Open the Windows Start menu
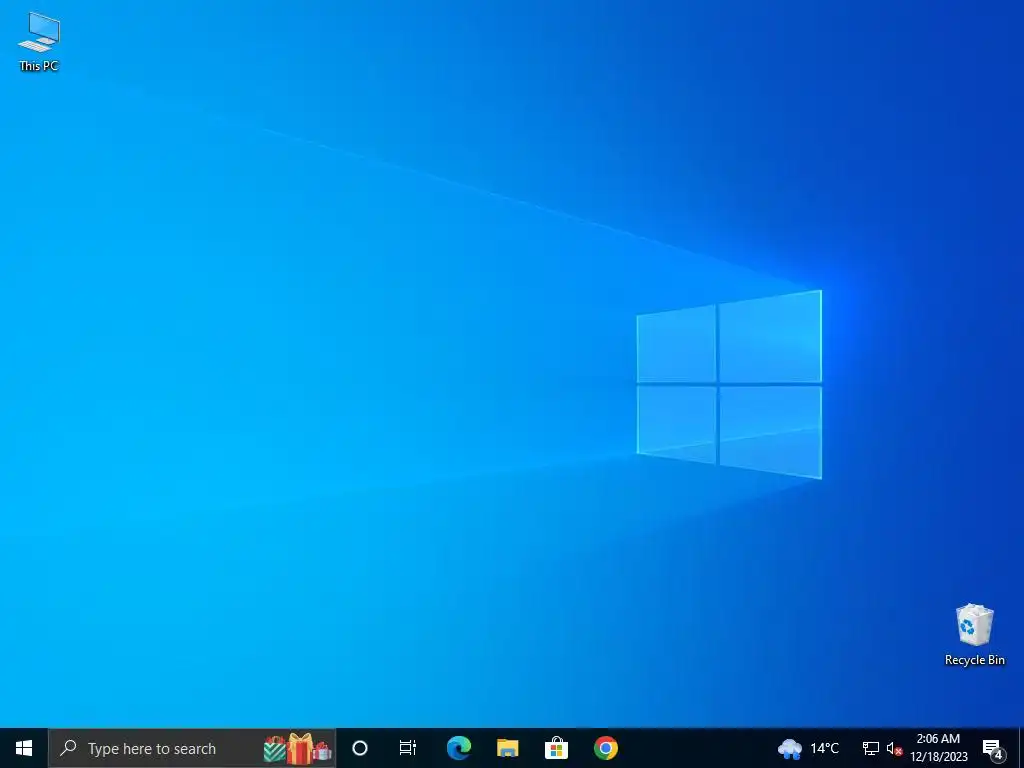1024x768 pixels. [24, 748]
